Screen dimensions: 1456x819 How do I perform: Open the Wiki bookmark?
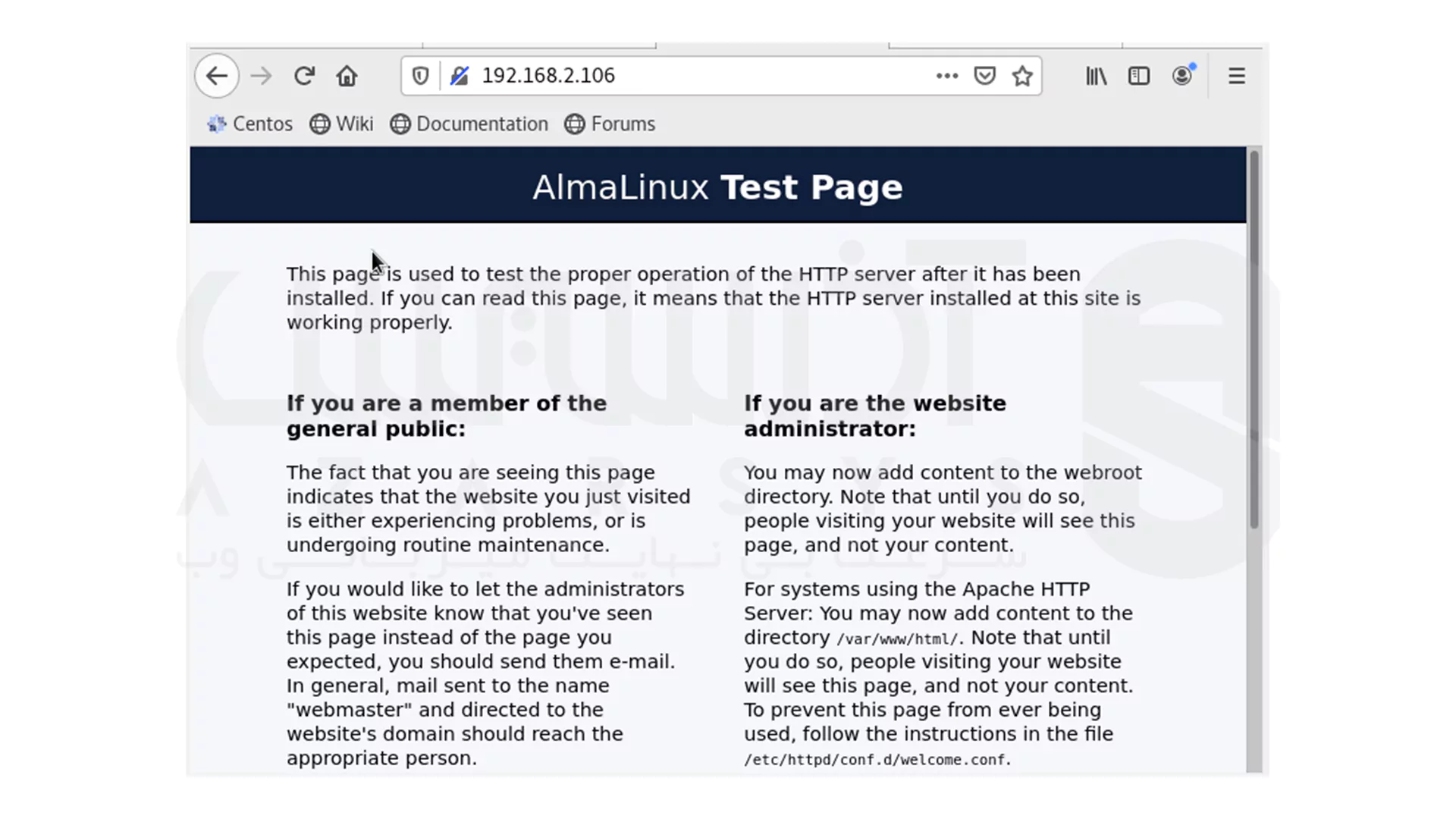(x=341, y=124)
